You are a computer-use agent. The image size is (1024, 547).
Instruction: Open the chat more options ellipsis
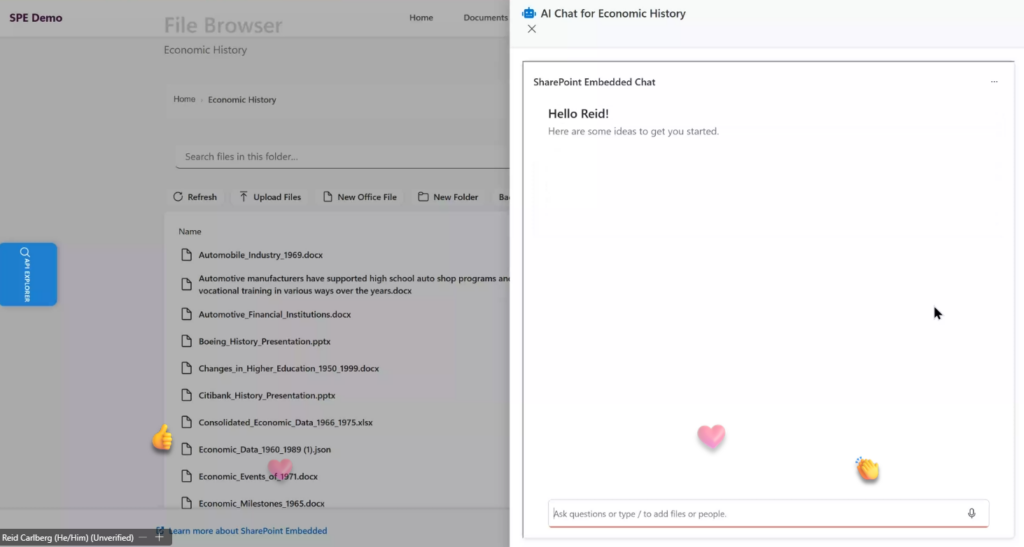(x=994, y=82)
